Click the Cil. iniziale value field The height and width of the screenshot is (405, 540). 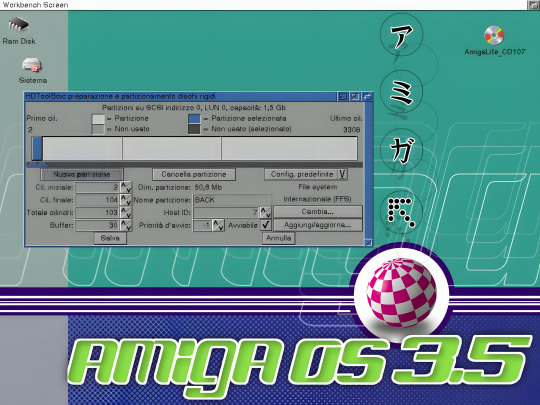(97, 187)
